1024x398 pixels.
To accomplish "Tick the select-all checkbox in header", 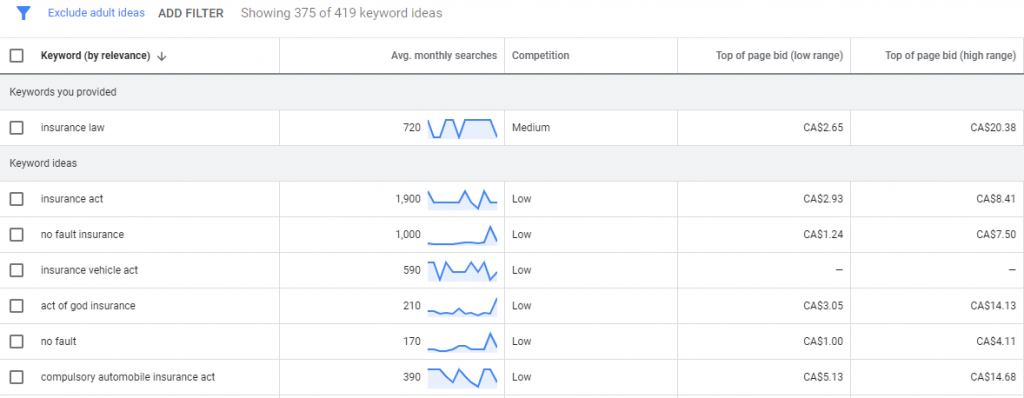I will click(16, 56).
